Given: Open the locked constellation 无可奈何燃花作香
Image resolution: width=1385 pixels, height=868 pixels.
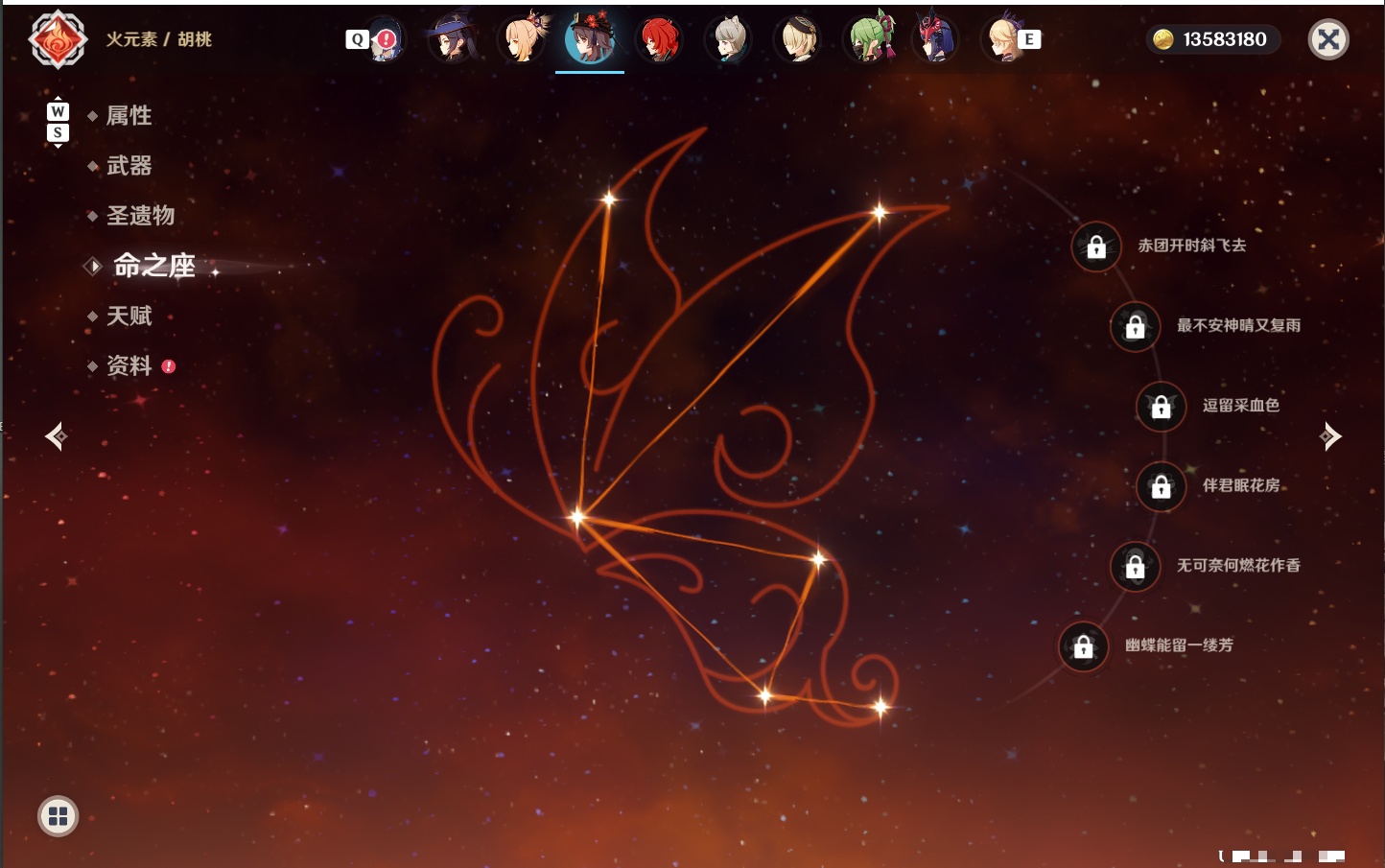Looking at the screenshot, I should click(1136, 566).
